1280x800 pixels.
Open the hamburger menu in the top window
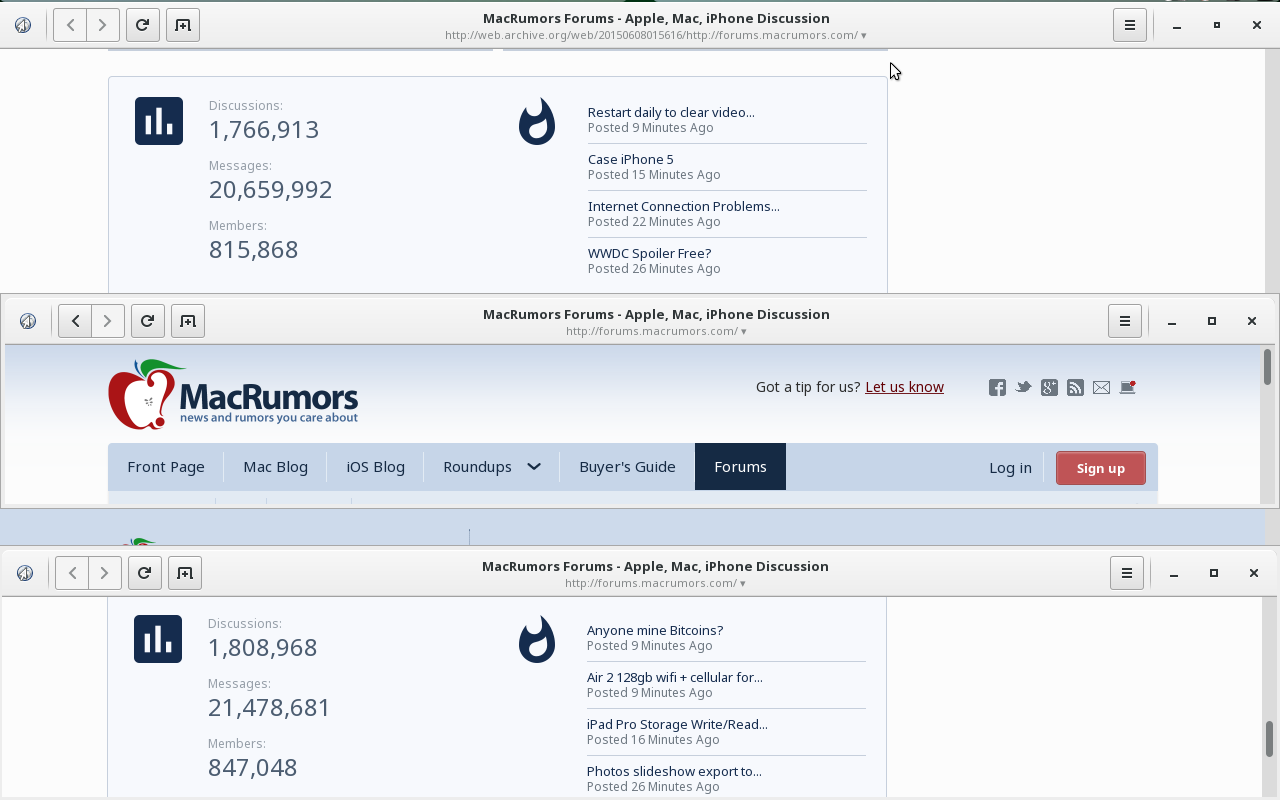tap(1130, 25)
